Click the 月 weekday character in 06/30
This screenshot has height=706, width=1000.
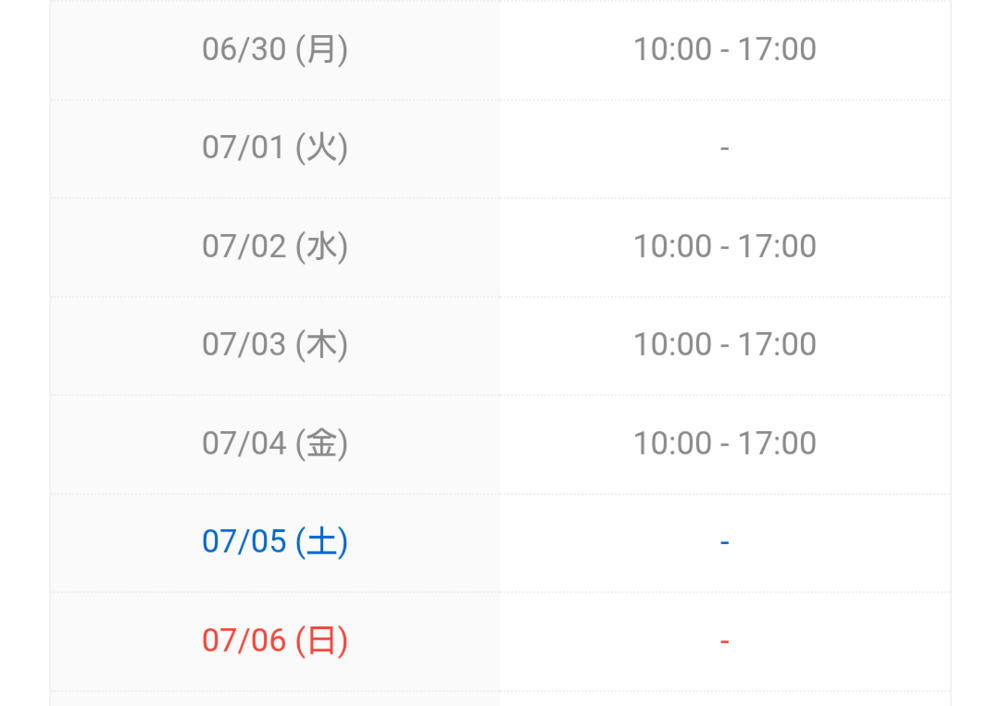tap(321, 50)
